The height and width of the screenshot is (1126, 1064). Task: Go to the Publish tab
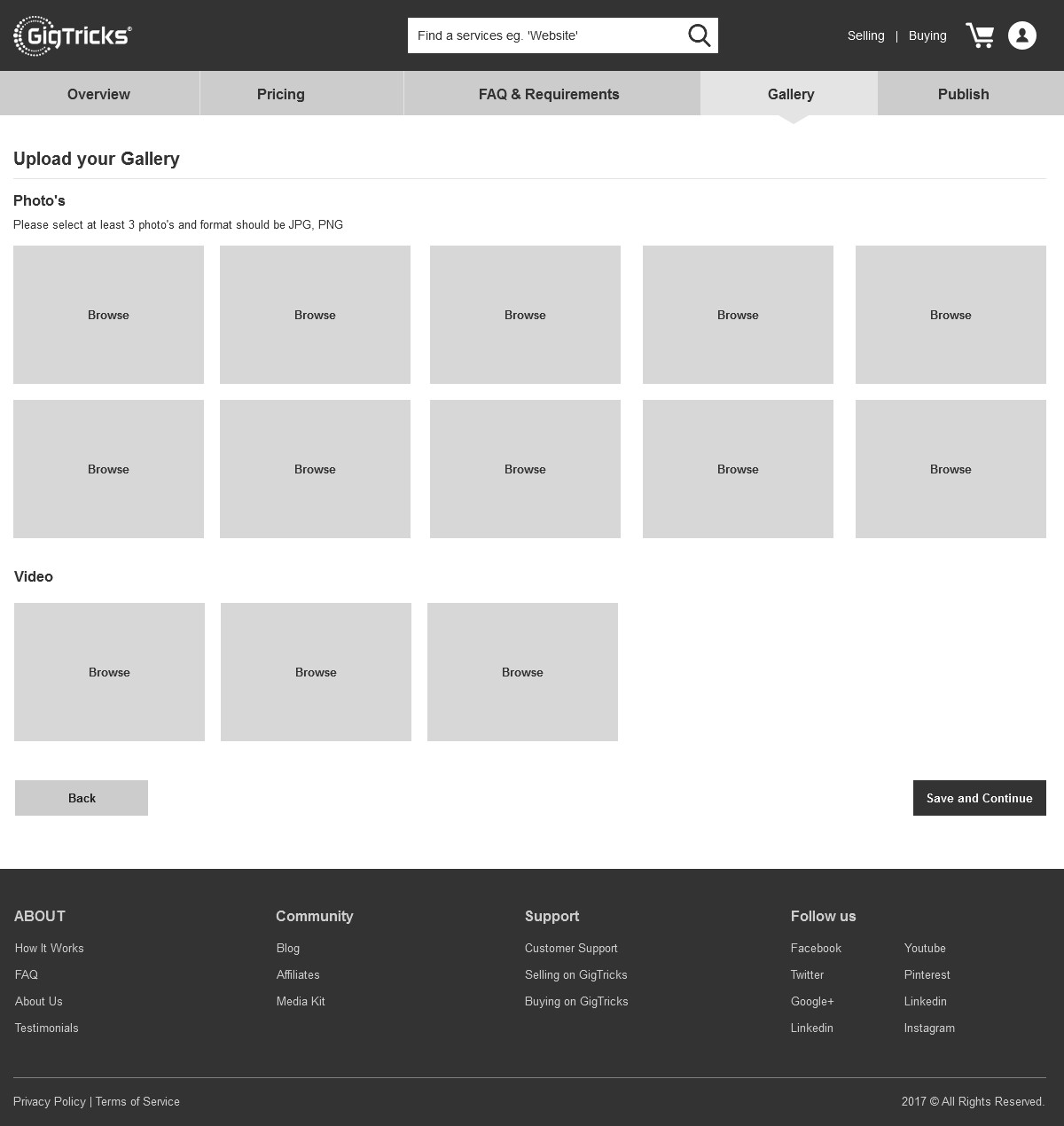(963, 94)
